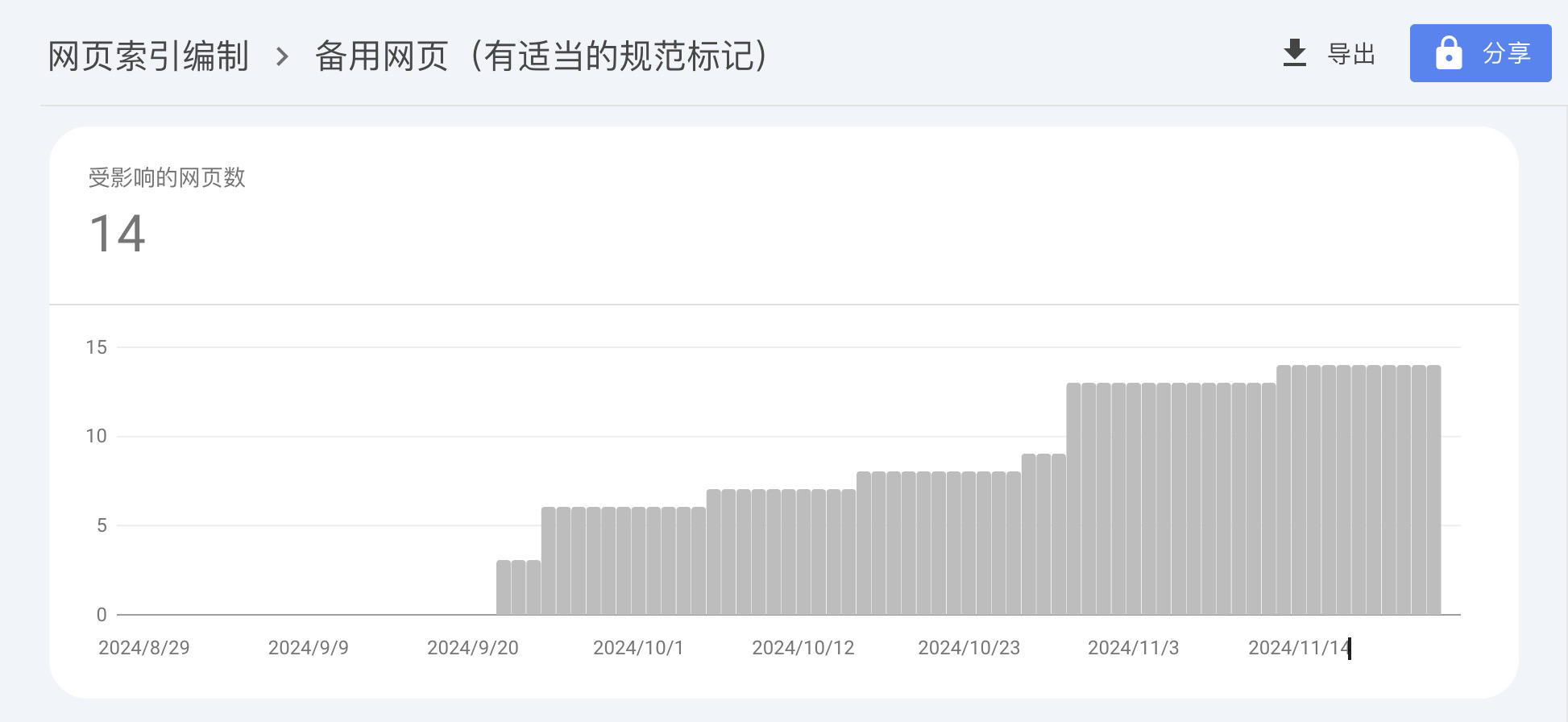Click the first bar at value 3
This screenshot has height=722, width=1568.
click(x=504, y=587)
